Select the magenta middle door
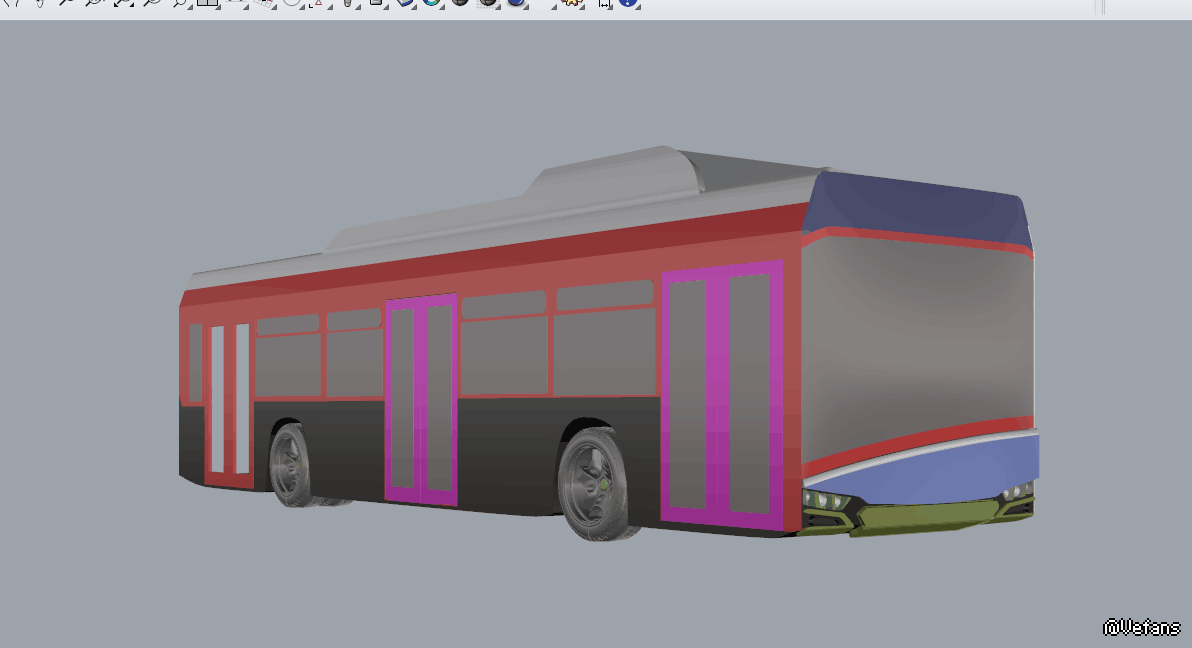 (x=421, y=400)
